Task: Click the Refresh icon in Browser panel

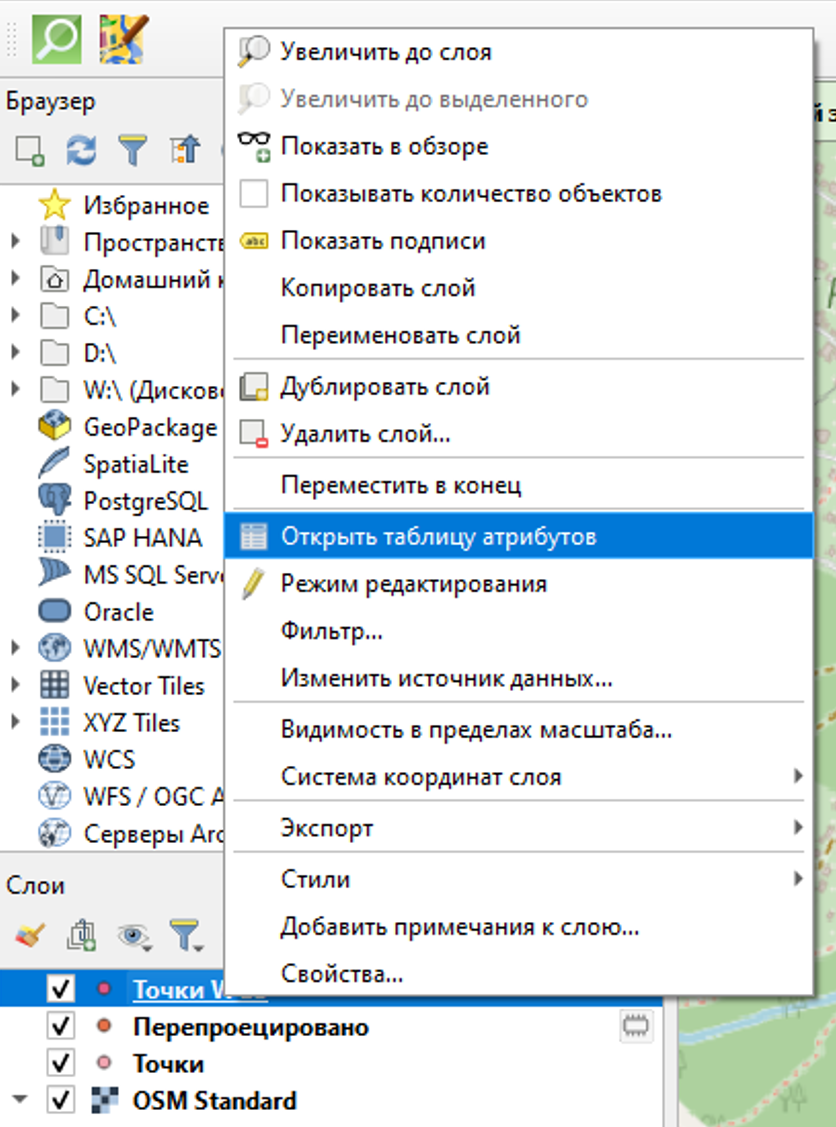Action: click(81, 150)
